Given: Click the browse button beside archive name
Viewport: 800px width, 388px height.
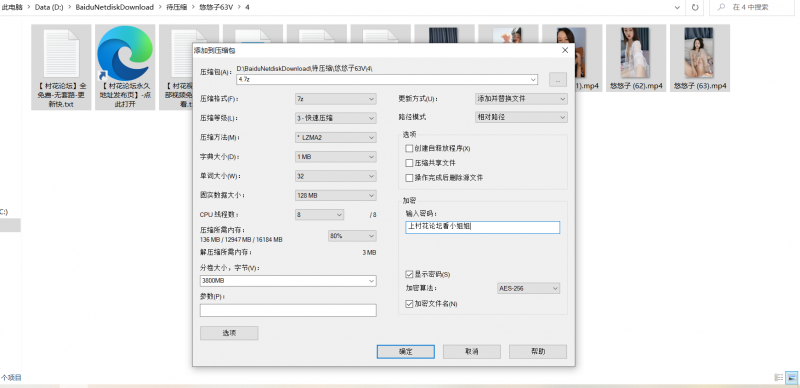Looking at the screenshot, I should (x=558, y=80).
